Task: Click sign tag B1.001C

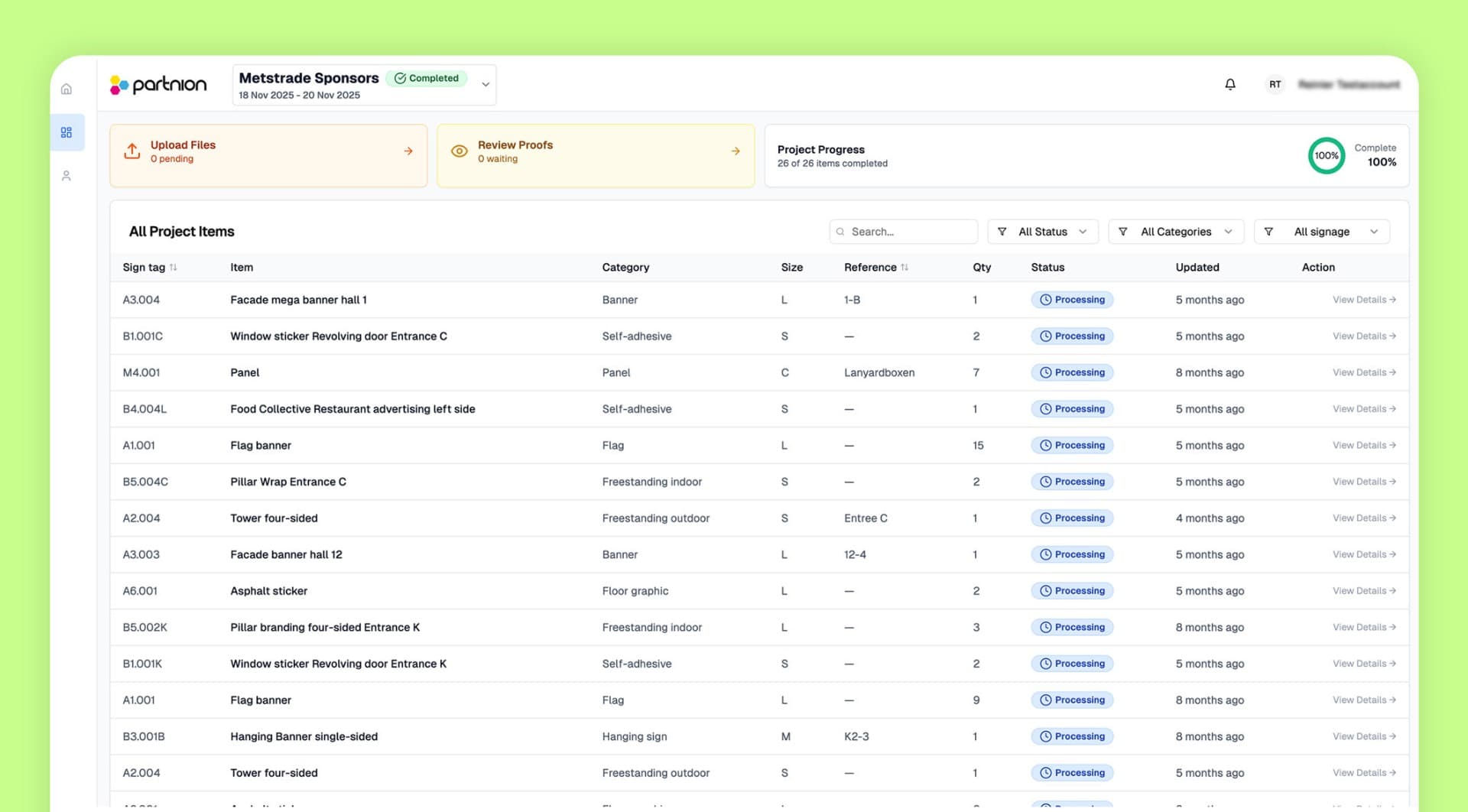Action: click(x=143, y=336)
